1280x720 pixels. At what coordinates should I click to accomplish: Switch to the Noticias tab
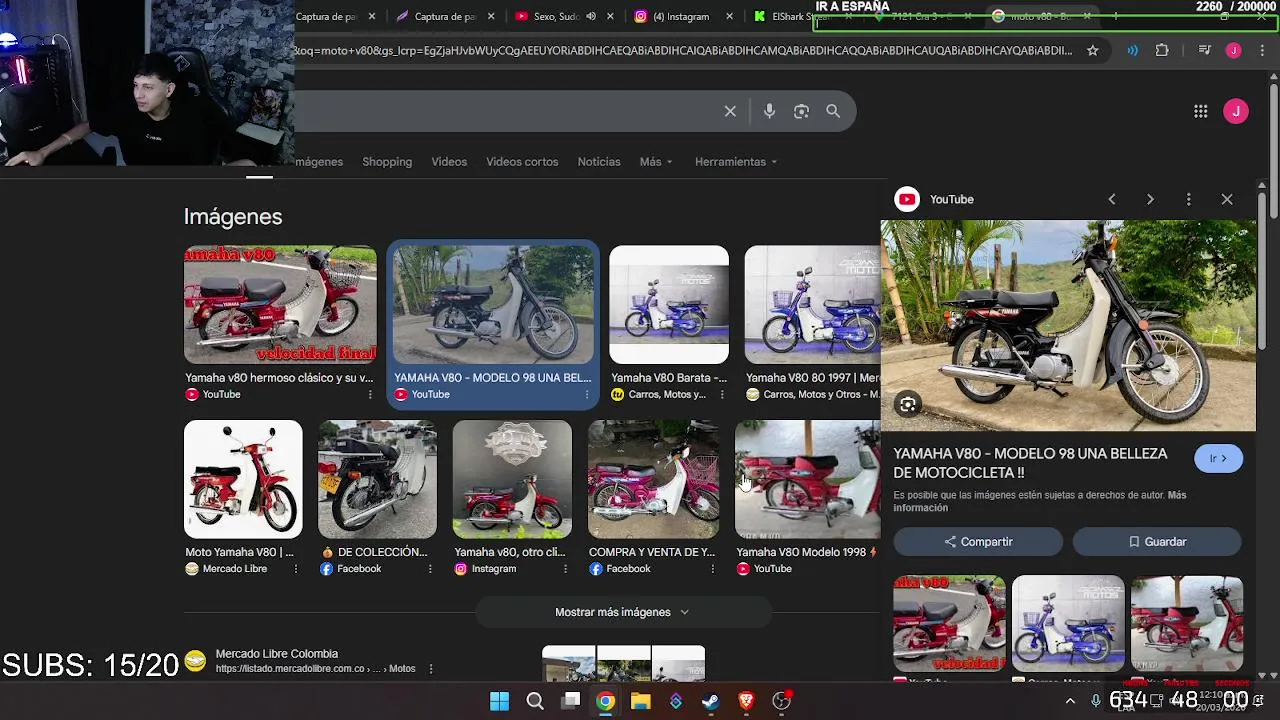pos(599,162)
